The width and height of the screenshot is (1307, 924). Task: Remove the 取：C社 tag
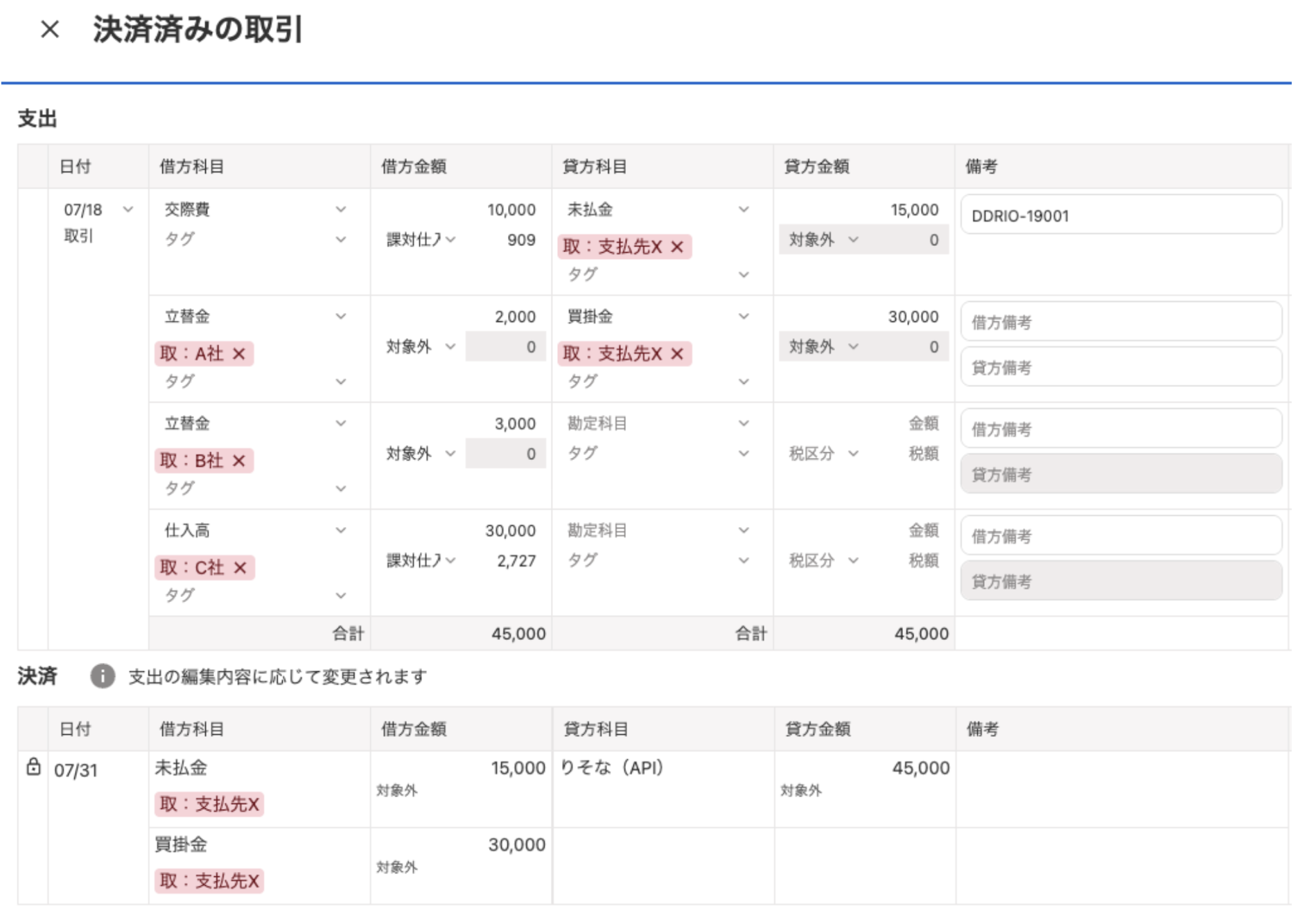[x=240, y=568]
